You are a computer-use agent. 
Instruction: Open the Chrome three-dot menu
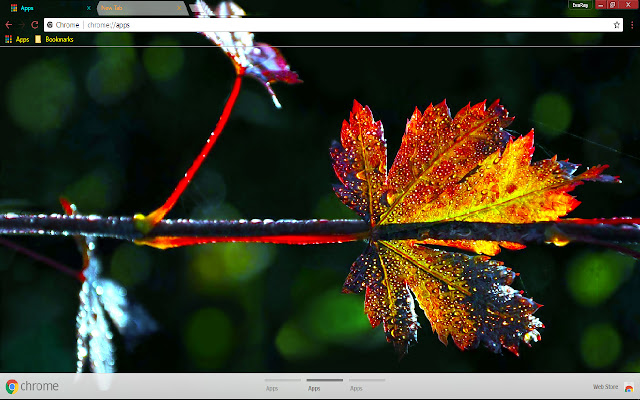tap(632, 25)
